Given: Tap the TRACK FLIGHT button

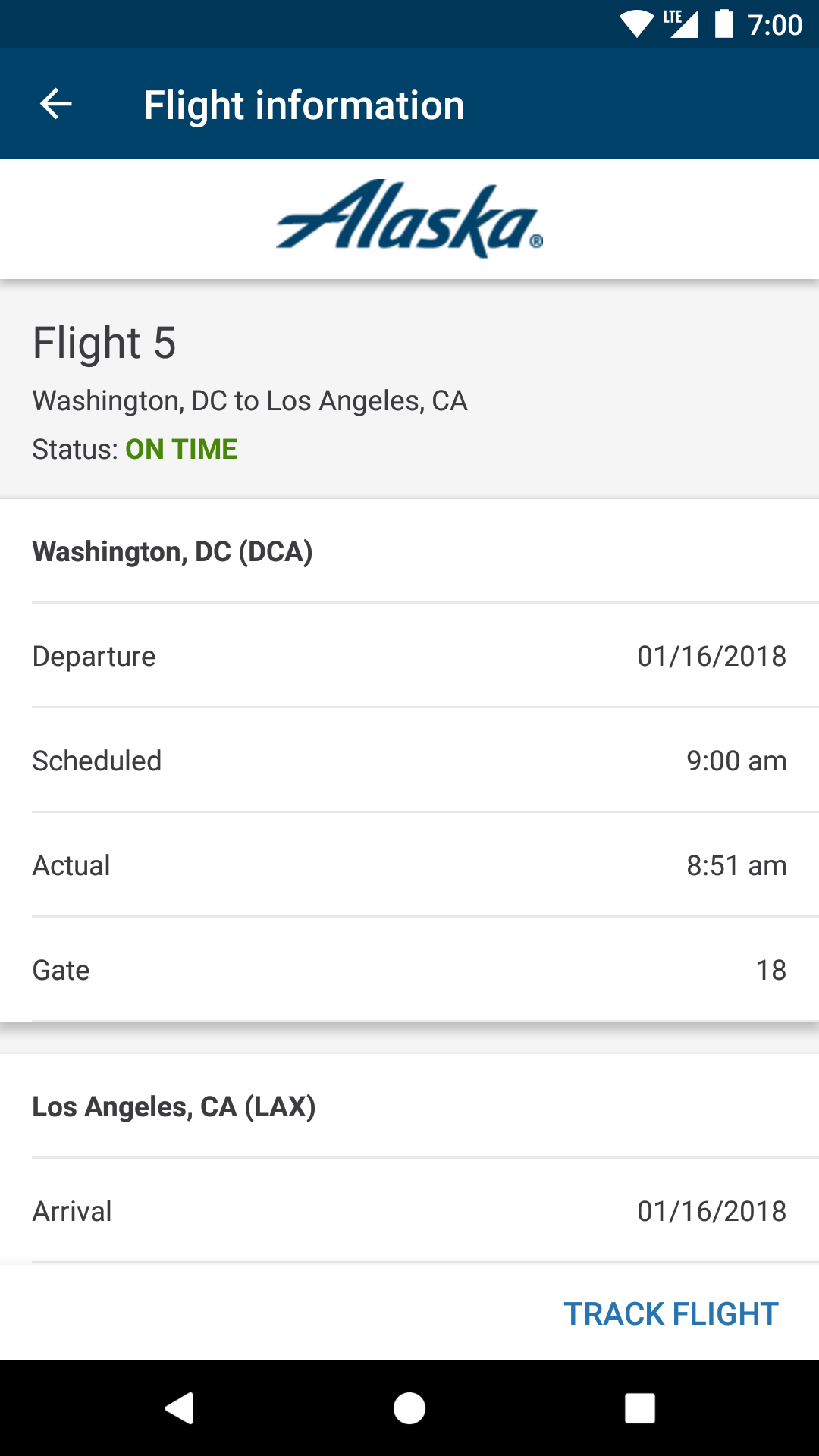Looking at the screenshot, I should click(671, 1313).
